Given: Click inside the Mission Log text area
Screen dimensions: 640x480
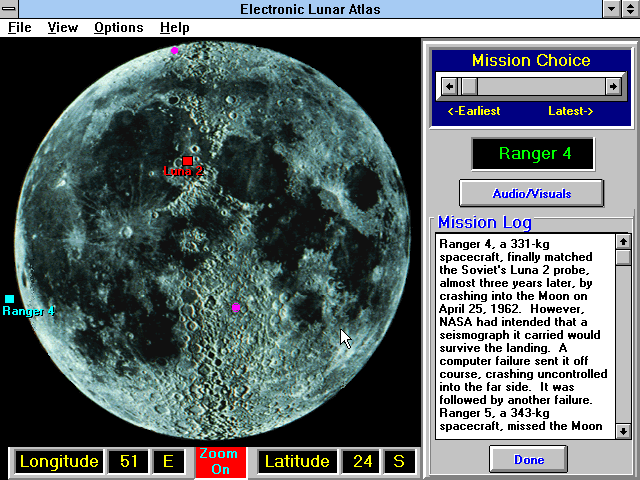Looking at the screenshot, I should point(525,336).
